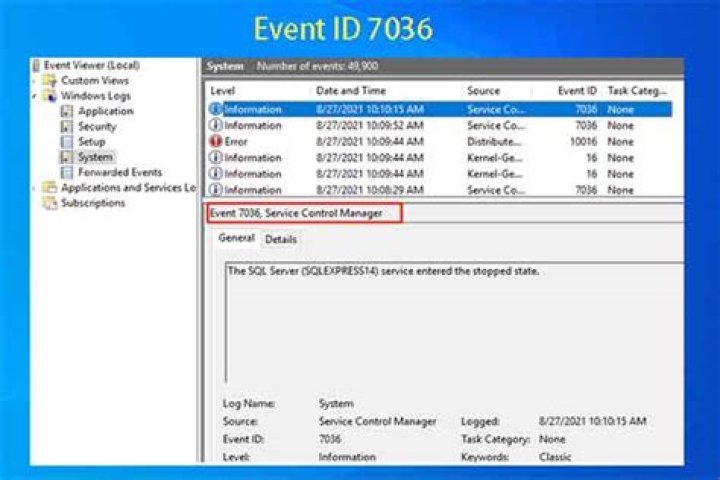Select the Information event at 10:09:52 AM
Image resolution: width=720 pixels, height=480 pixels.
pos(440,125)
